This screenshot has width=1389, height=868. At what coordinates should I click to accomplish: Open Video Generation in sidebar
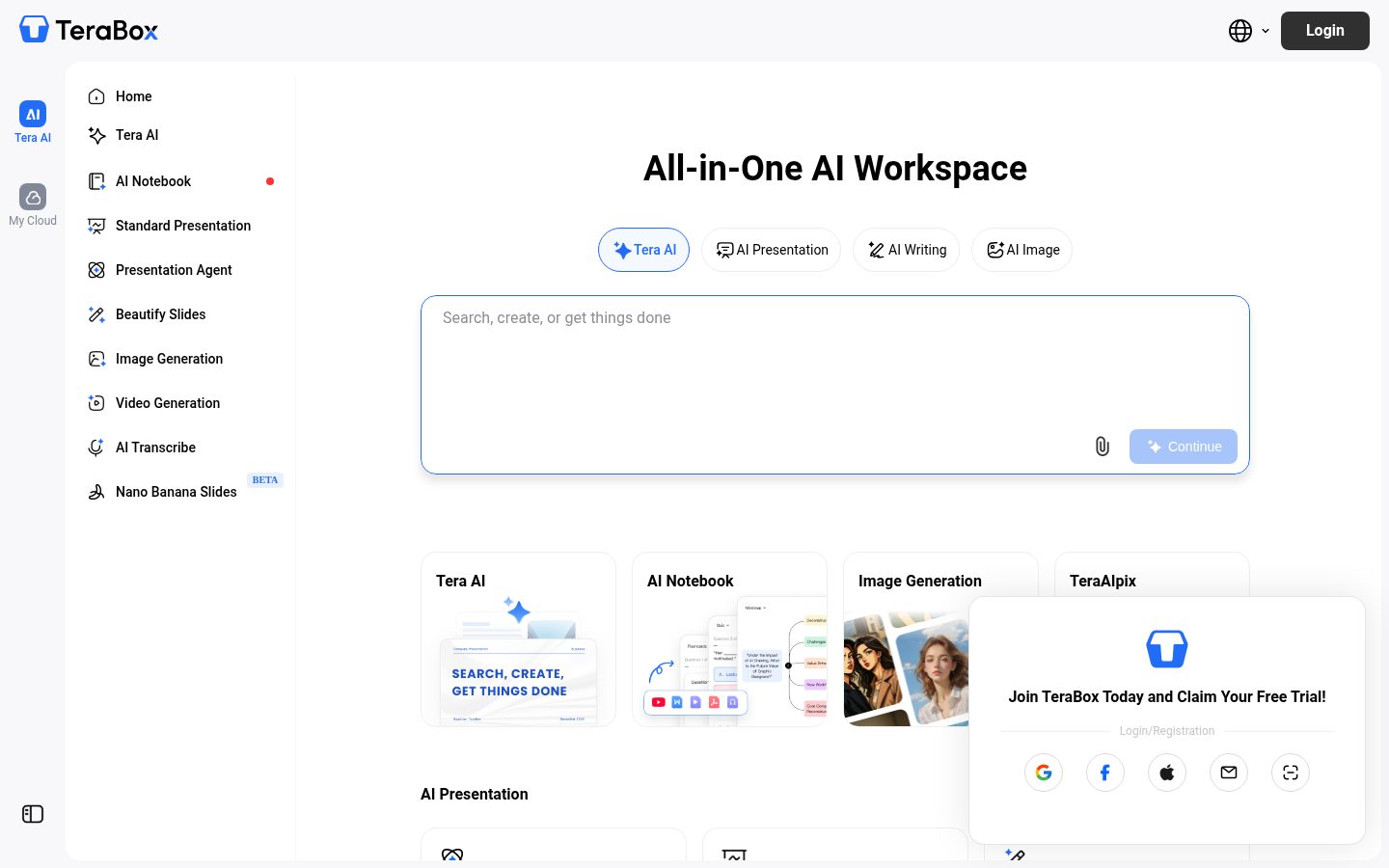point(181,403)
